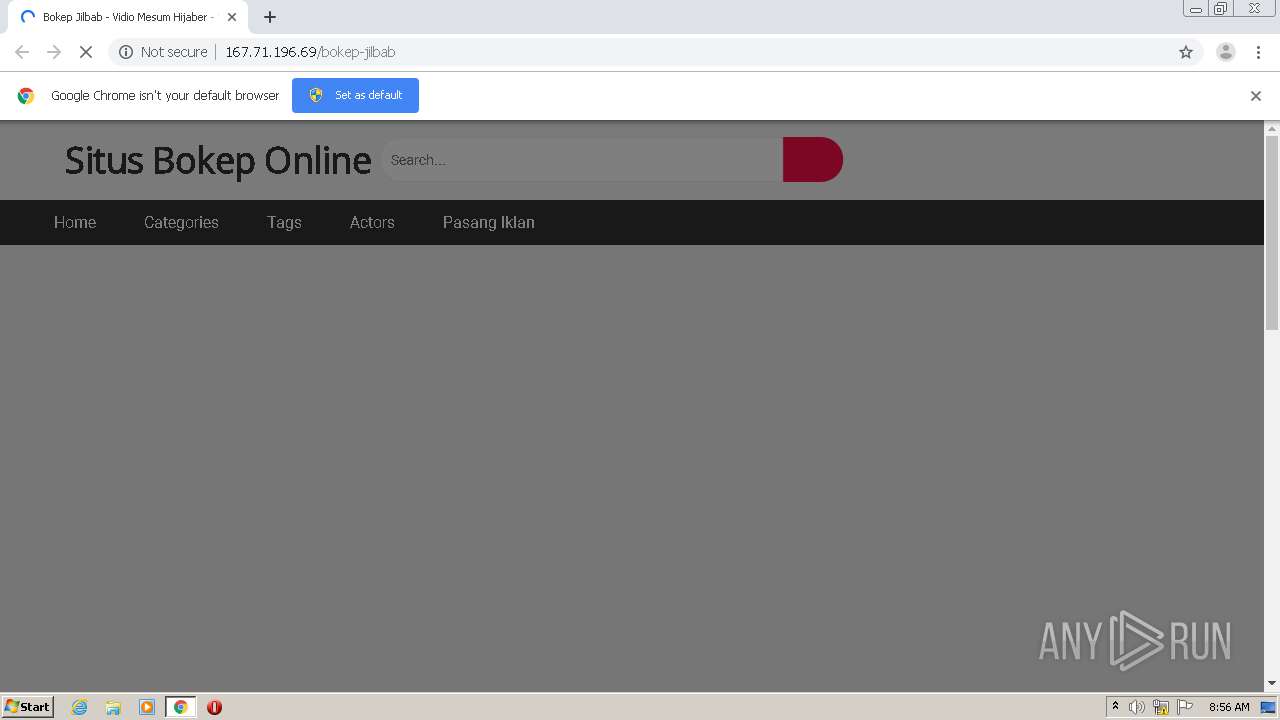The image size is (1280, 720).
Task: Click the page scrollbar up arrow
Action: [x=1272, y=128]
